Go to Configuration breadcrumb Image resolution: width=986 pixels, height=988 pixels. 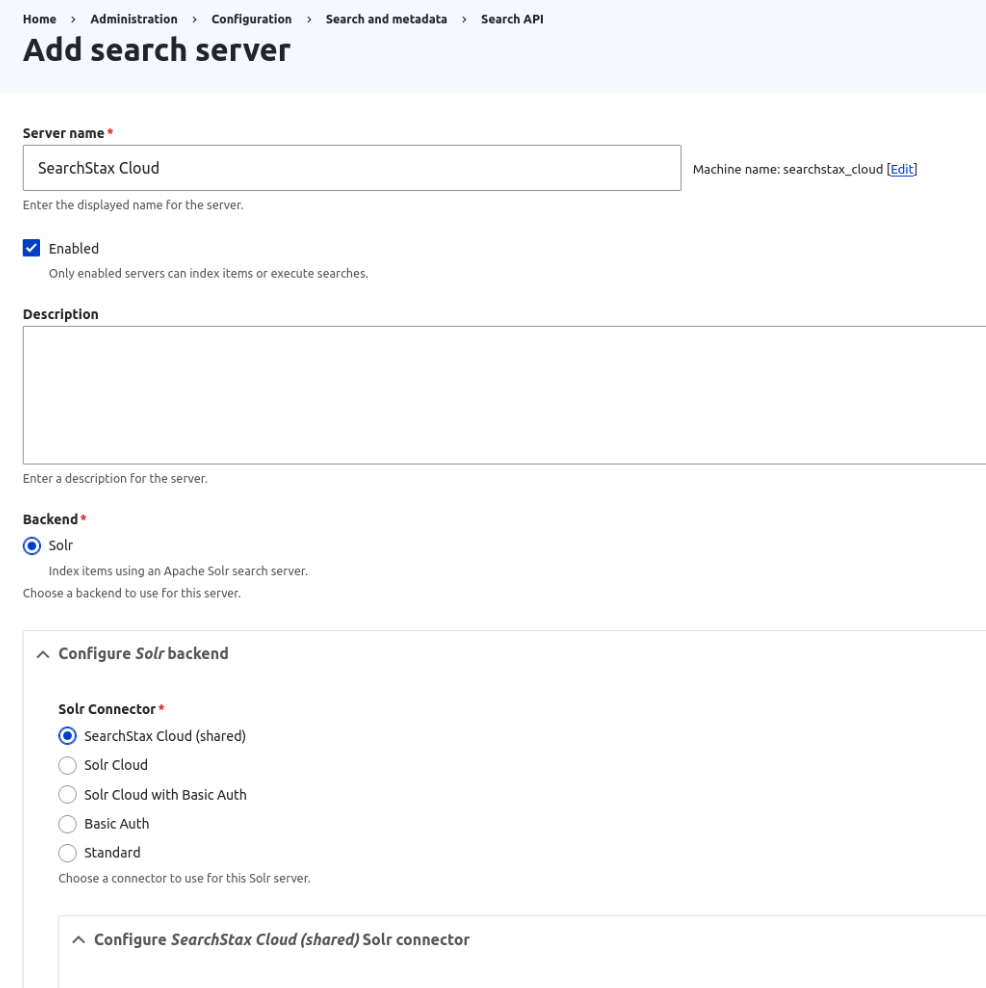click(x=251, y=19)
